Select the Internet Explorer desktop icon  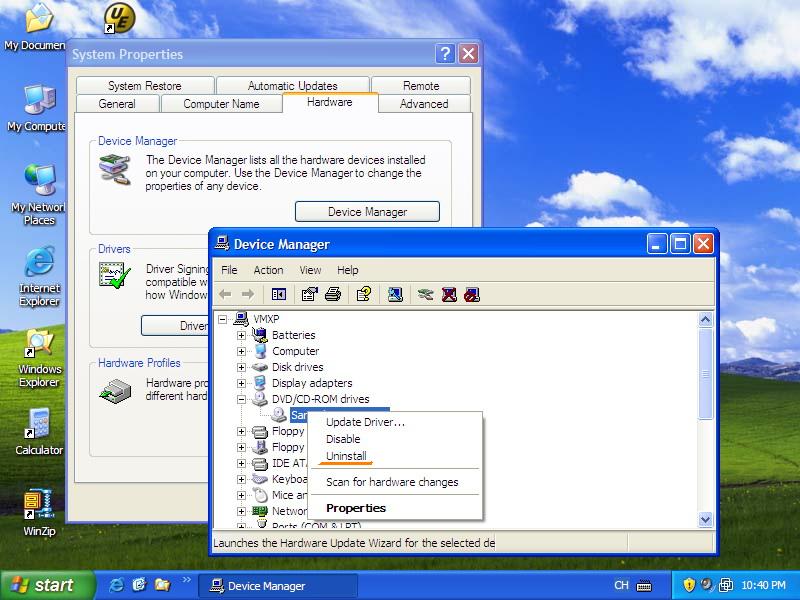pos(39,277)
